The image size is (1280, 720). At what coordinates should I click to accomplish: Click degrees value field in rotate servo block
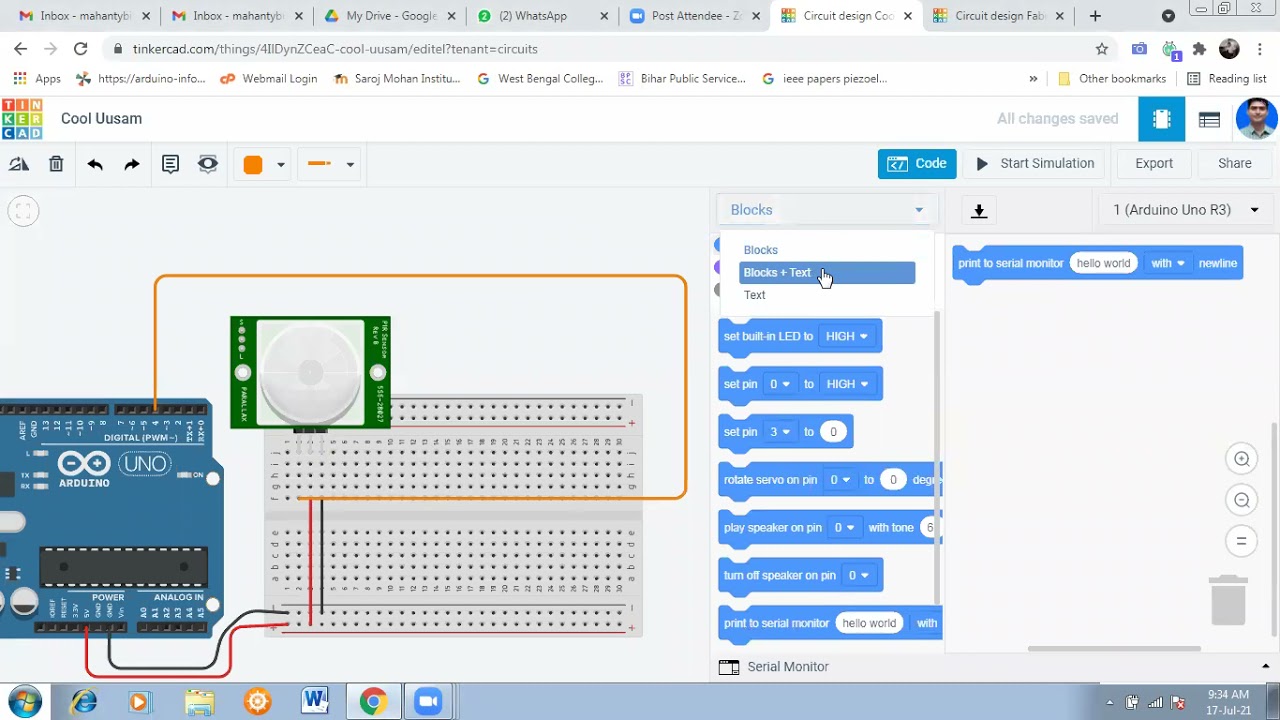[893, 480]
